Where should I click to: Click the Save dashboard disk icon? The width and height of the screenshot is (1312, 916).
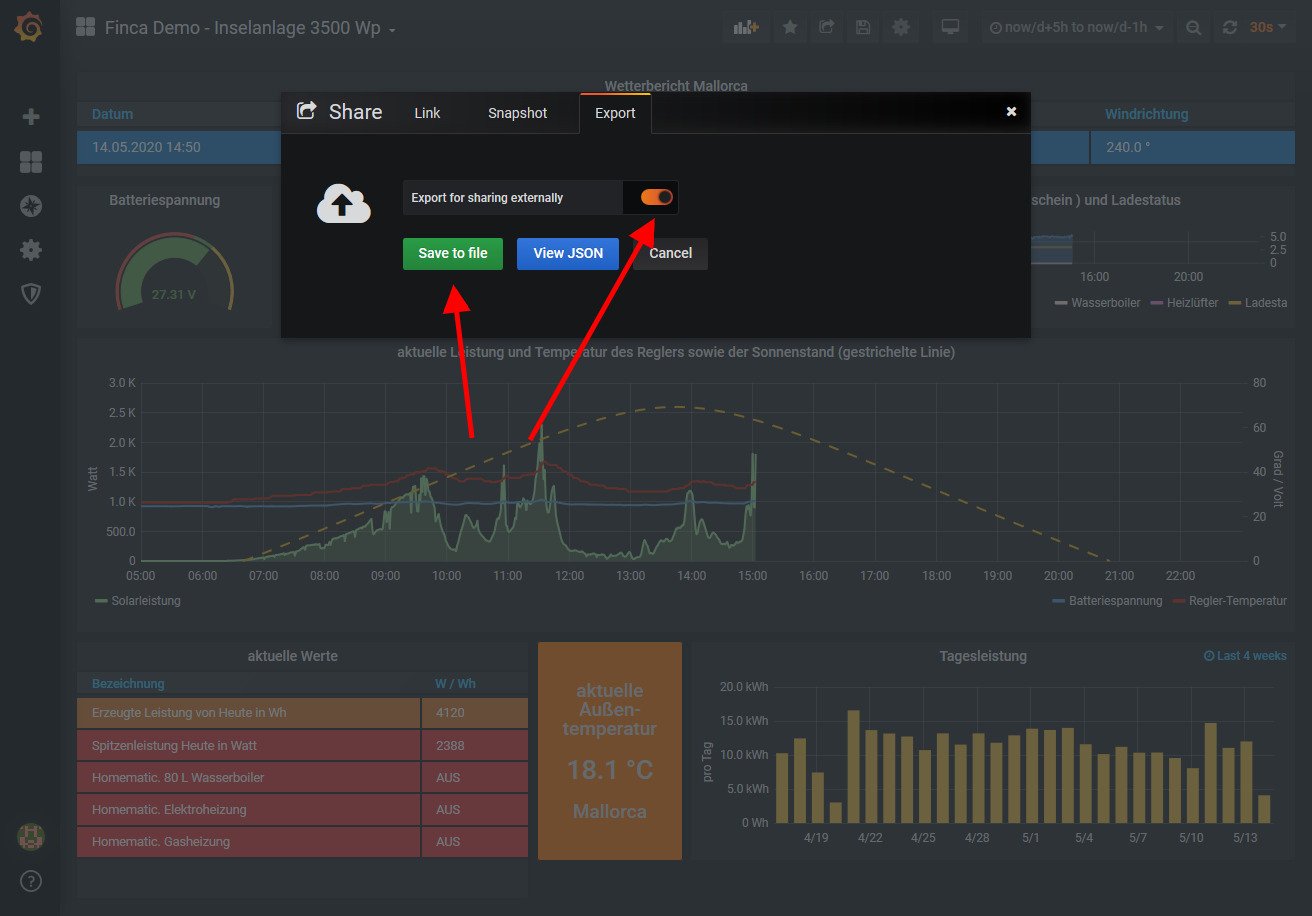coord(863,28)
